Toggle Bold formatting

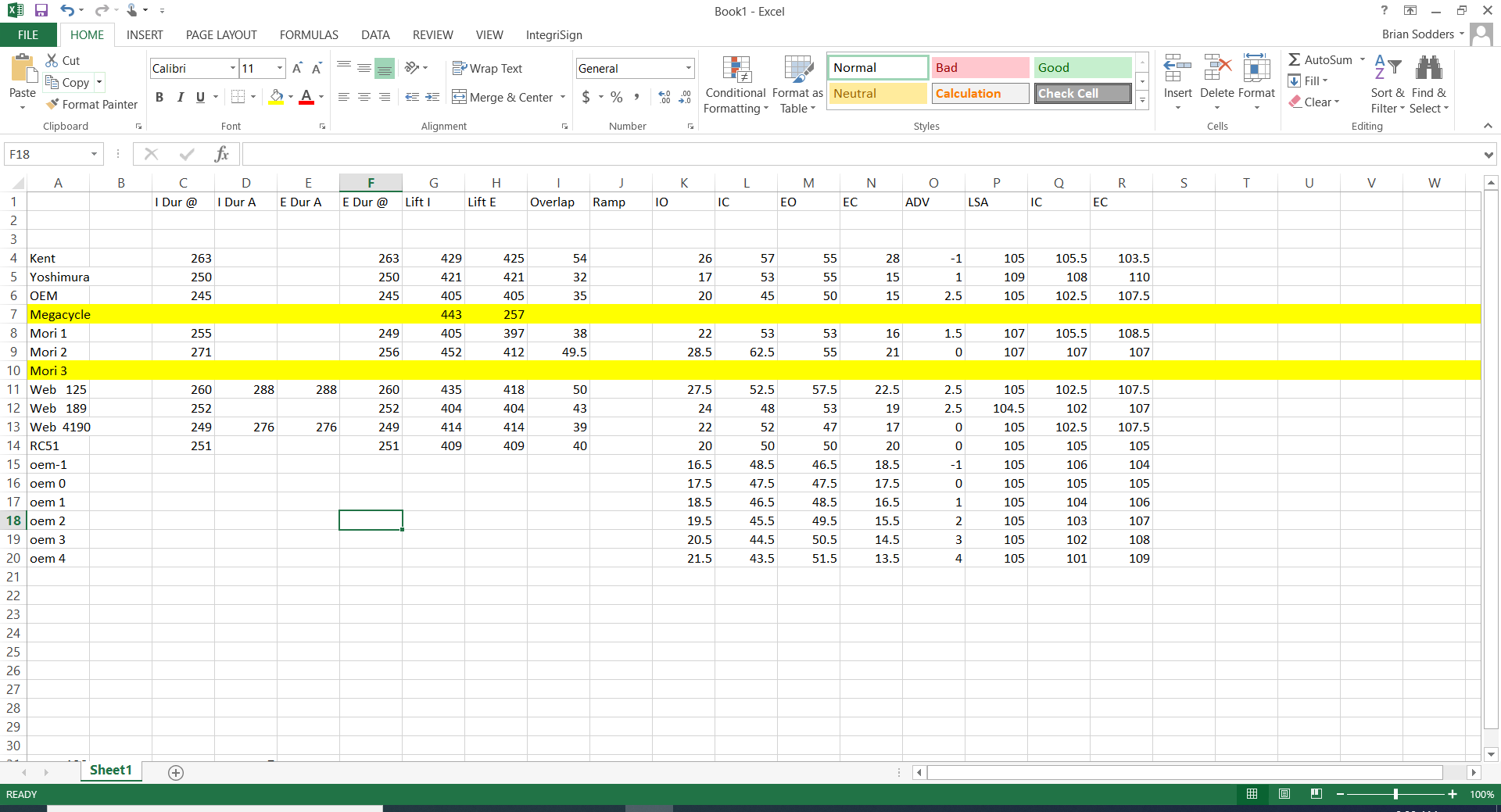coord(159,97)
